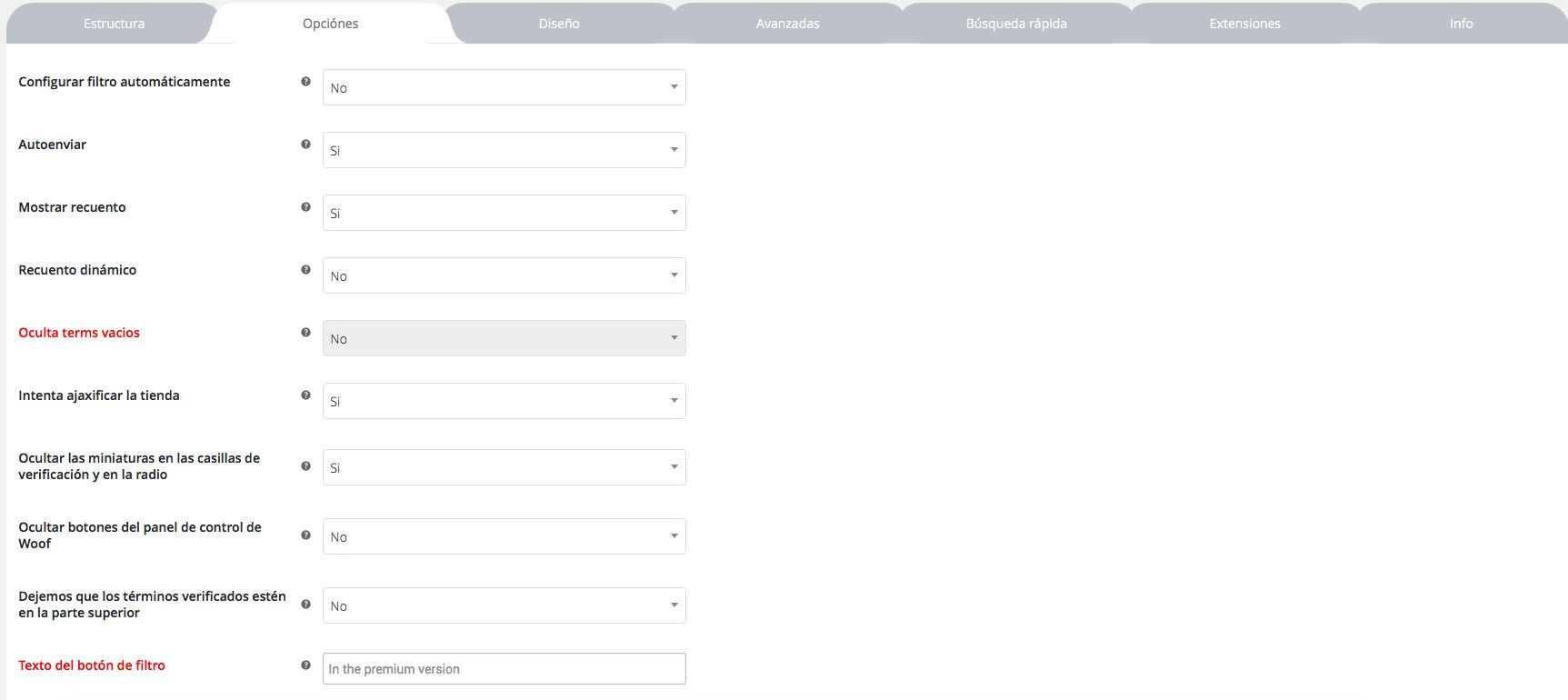The height and width of the screenshot is (700, 1568).
Task: Click the 'Mostrar recuento' label
Action: coord(73,207)
